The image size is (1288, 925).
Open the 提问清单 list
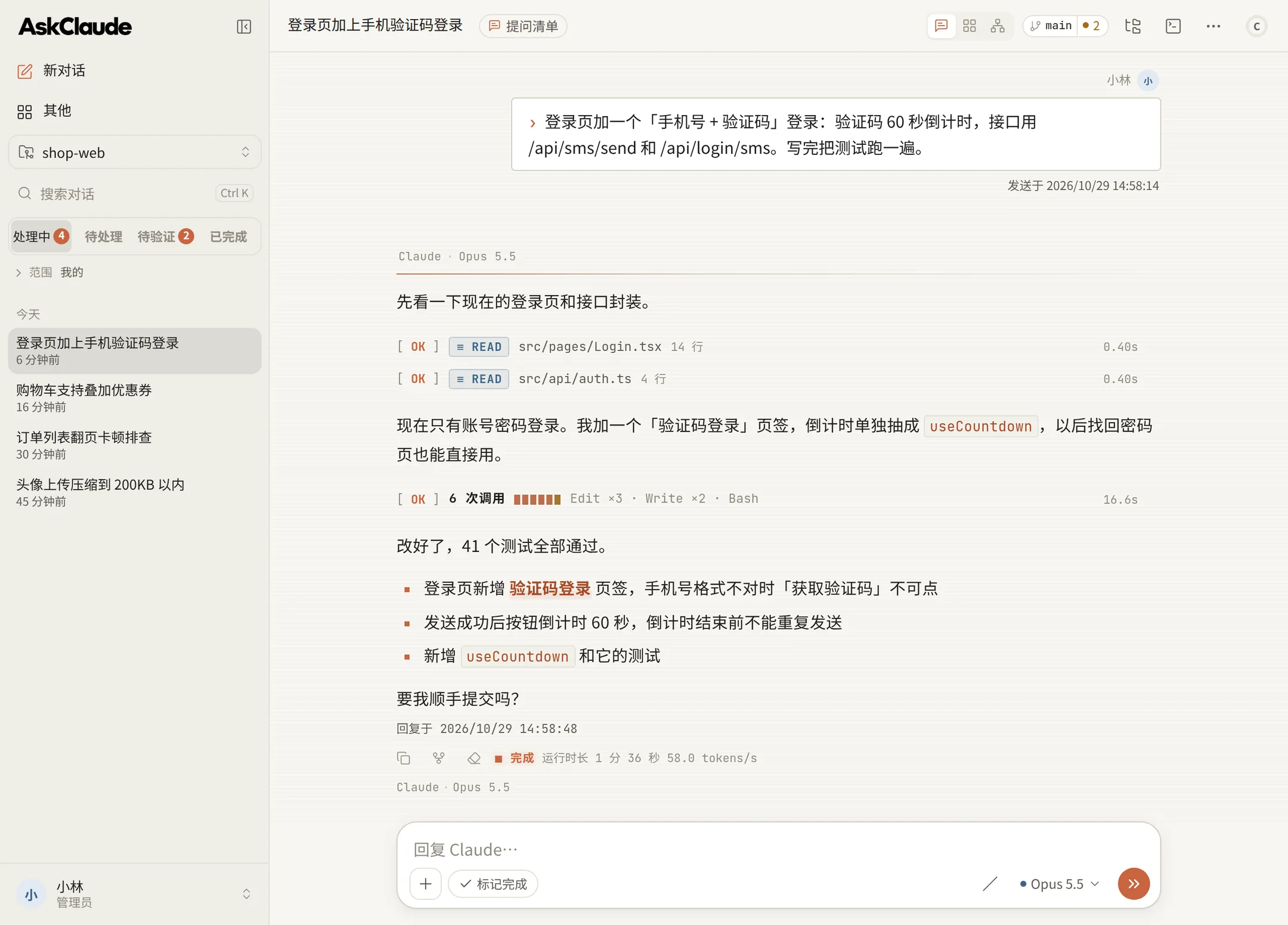click(523, 26)
